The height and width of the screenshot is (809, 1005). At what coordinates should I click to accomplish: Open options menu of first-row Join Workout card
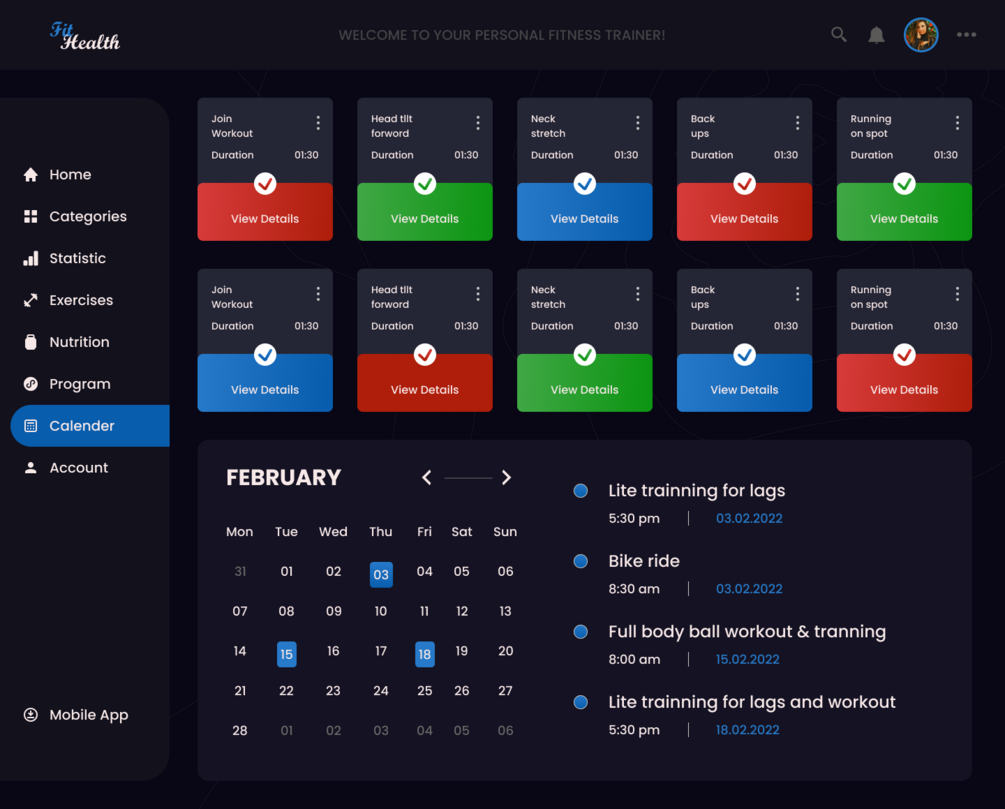318,123
